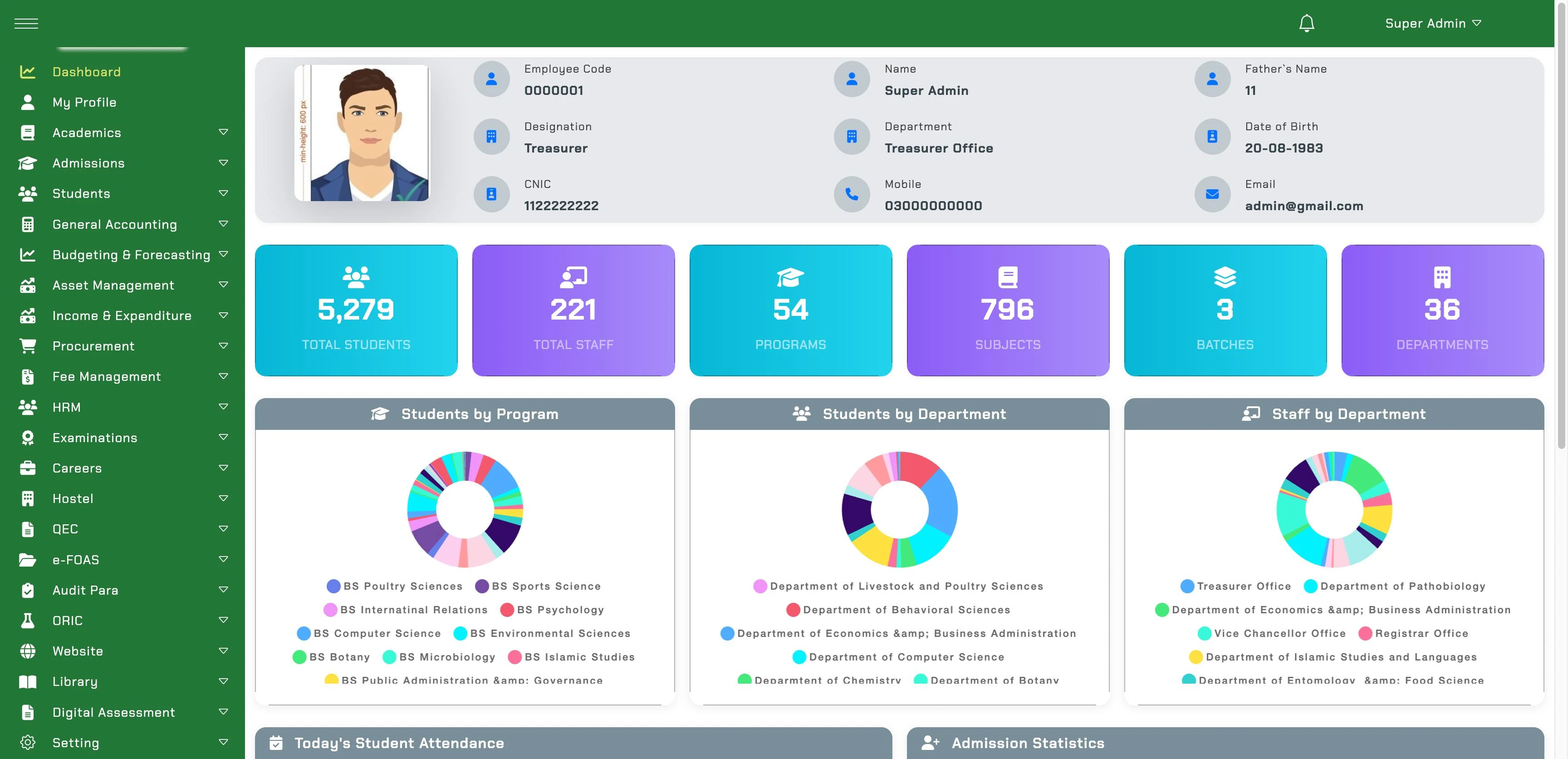Click the Email envelope icon in profile card
This screenshot has height=759, width=1568.
[1212, 194]
